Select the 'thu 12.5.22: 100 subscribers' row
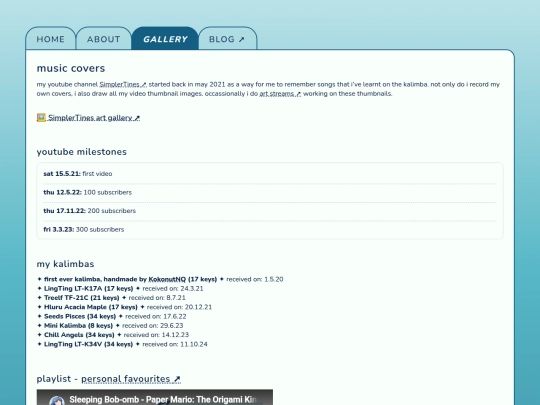The height and width of the screenshot is (405, 540). coord(270,192)
